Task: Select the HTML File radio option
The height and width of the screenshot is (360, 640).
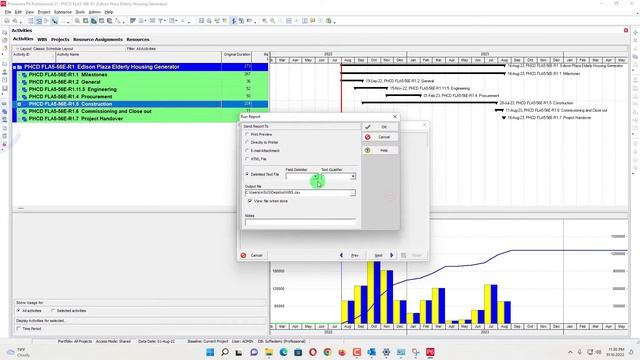Action: [x=247, y=159]
